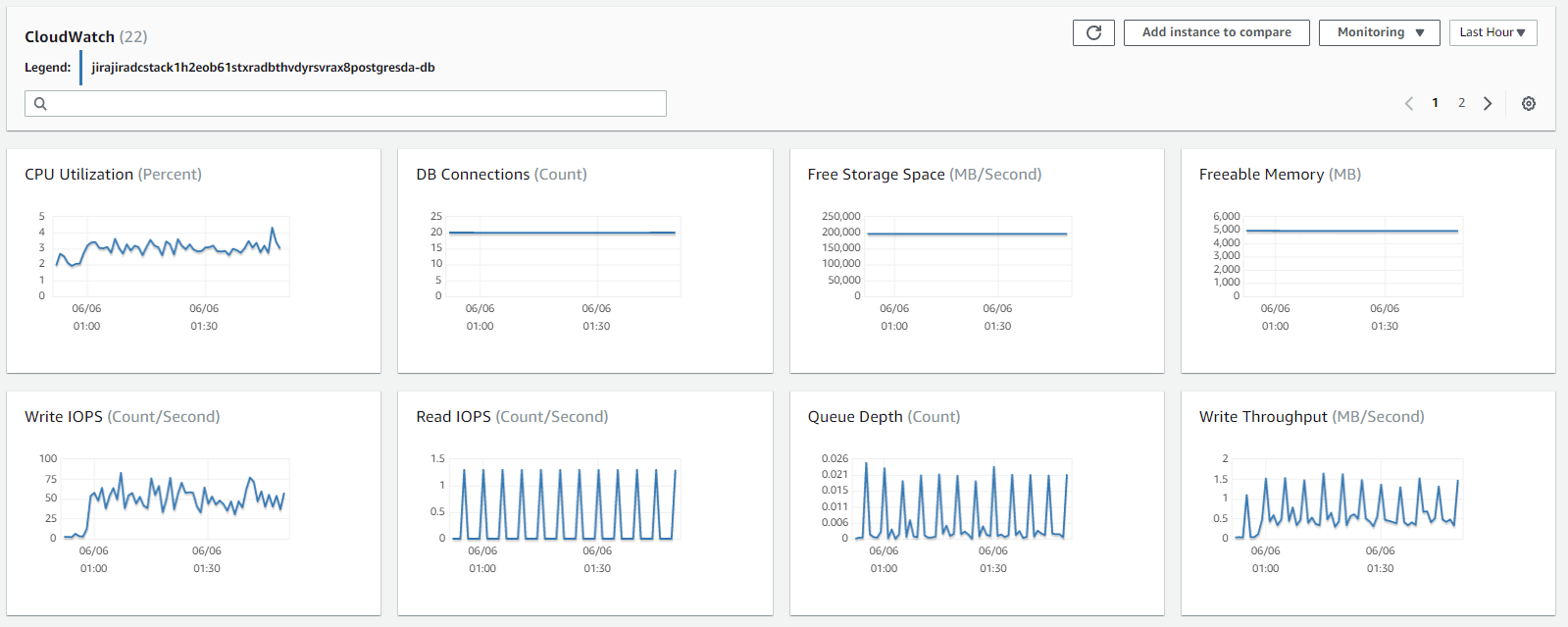The height and width of the screenshot is (627, 1568).
Task: Expand the Last Hour time range dropdown
Action: (x=1492, y=32)
